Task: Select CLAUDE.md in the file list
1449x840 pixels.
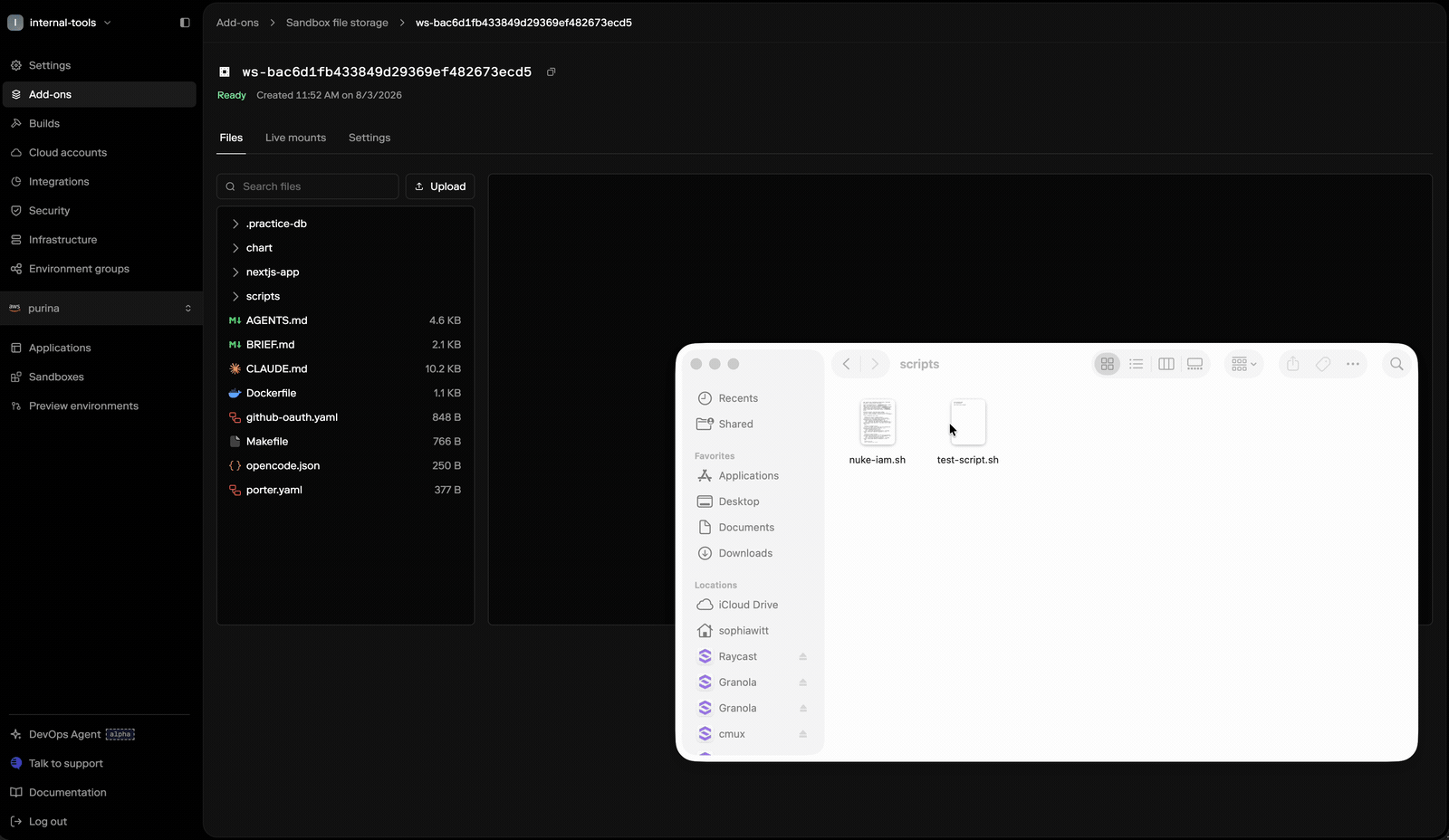Action: [345, 368]
